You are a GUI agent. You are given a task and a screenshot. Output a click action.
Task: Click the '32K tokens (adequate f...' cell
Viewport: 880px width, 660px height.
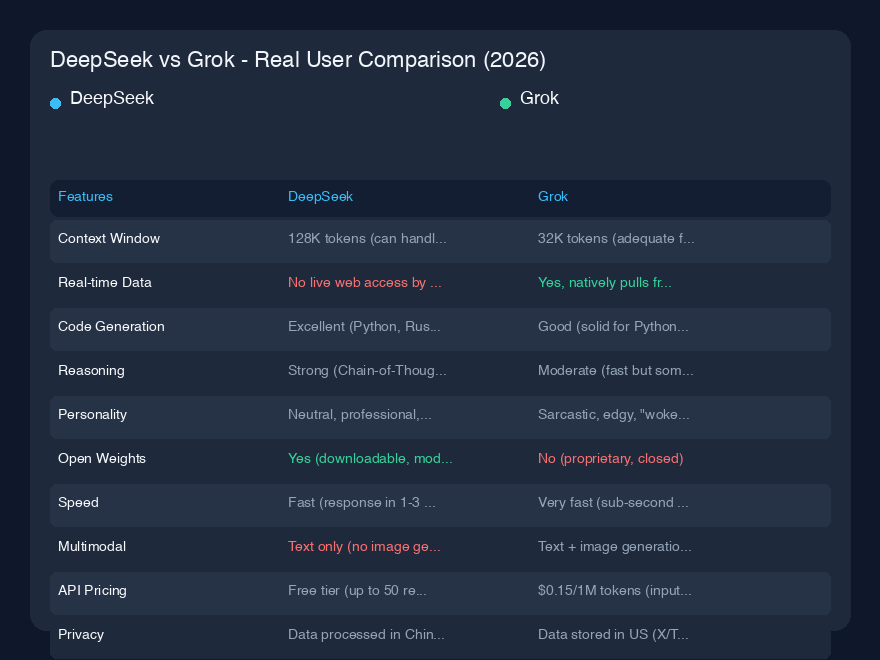point(616,239)
